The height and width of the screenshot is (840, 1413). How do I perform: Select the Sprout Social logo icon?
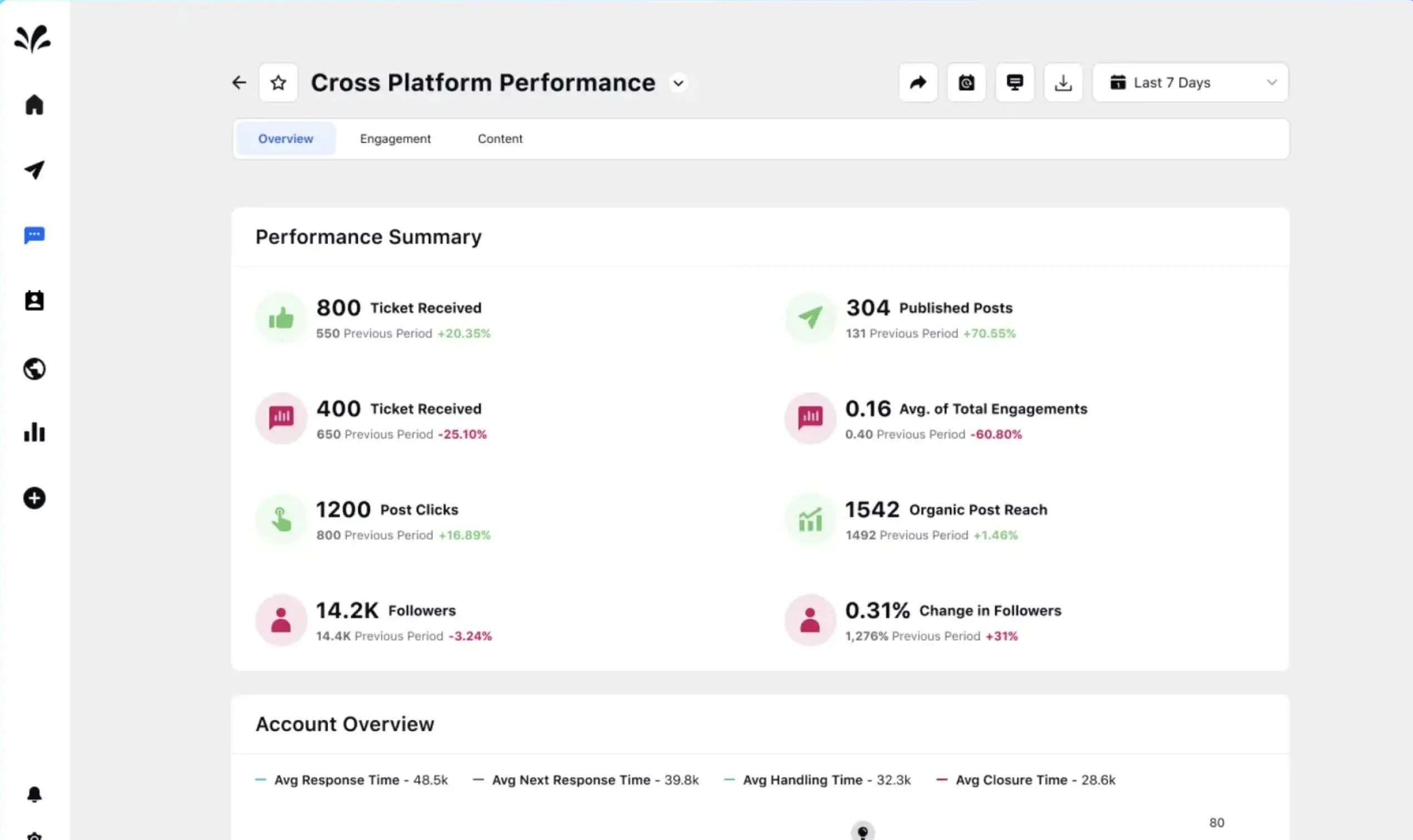(x=33, y=38)
